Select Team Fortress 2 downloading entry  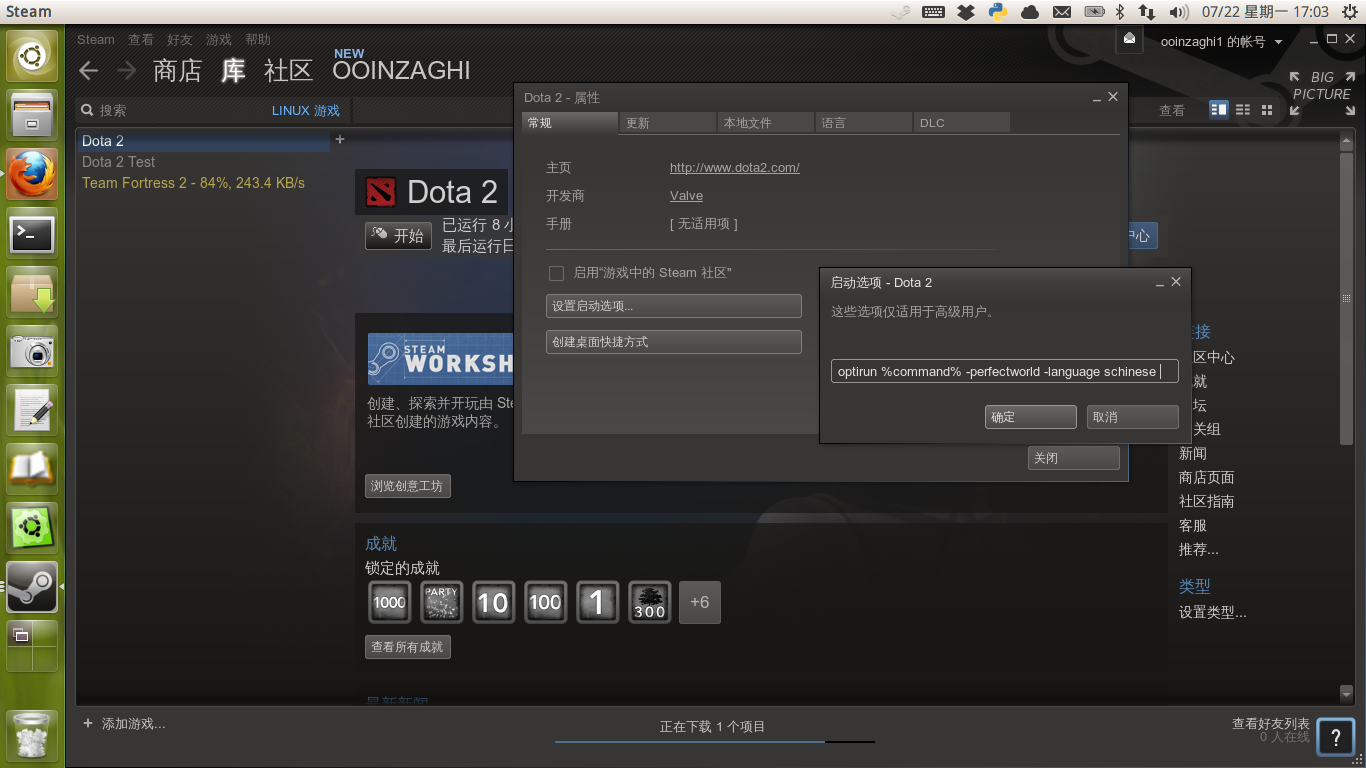click(193, 183)
